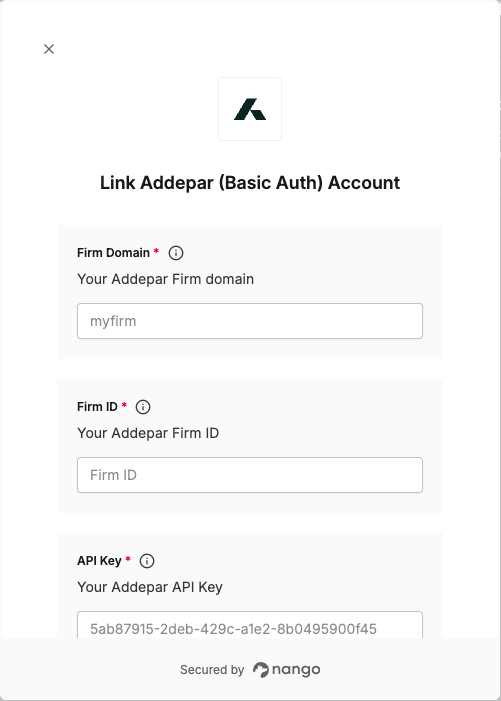This screenshot has height=701, width=501.
Task: Focus the myfirm Firm Domain field
Action: (250, 321)
